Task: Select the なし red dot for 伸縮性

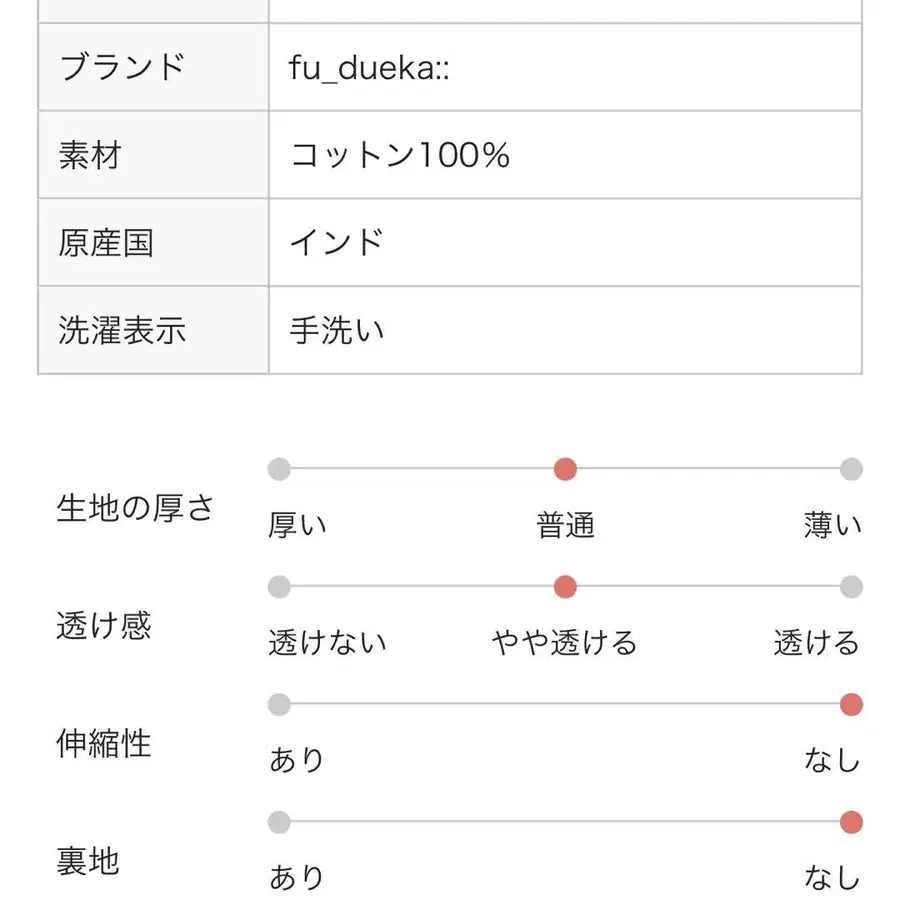Action: pos(851,704)
